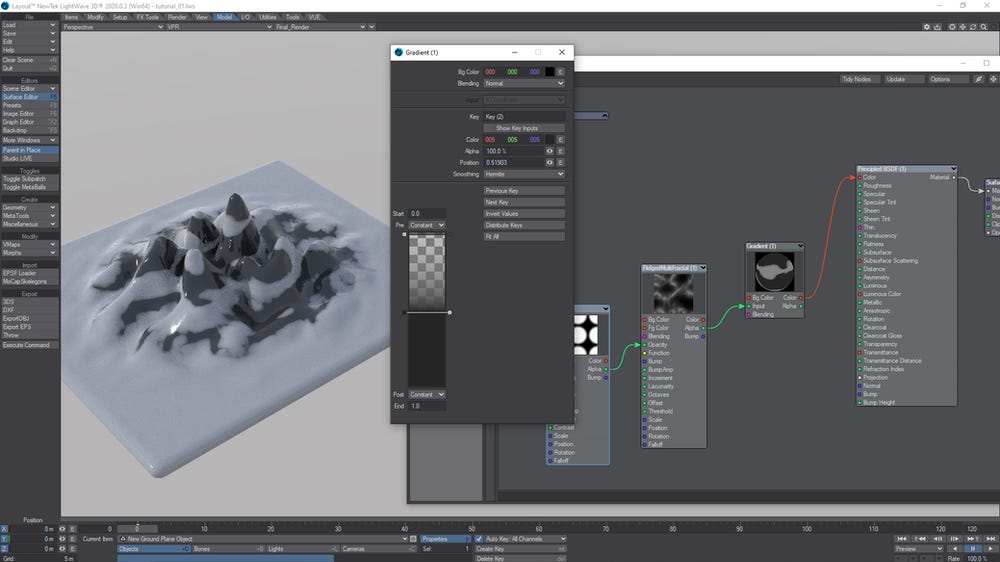Screen dimensions: 1000x562
Task: Click the End value input field
Action: (x=427, y=406)
